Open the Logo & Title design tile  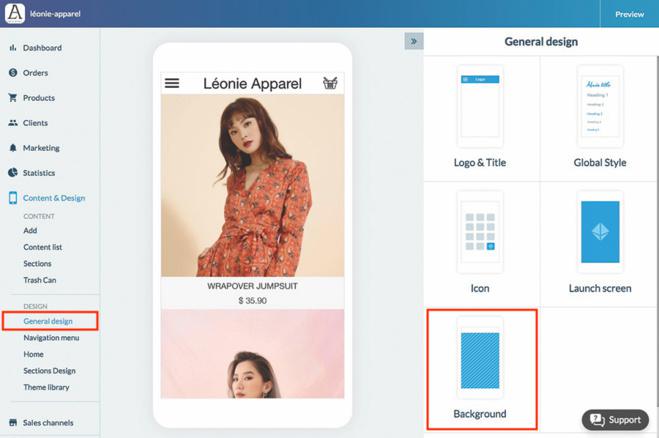click(x=480, y=118)
